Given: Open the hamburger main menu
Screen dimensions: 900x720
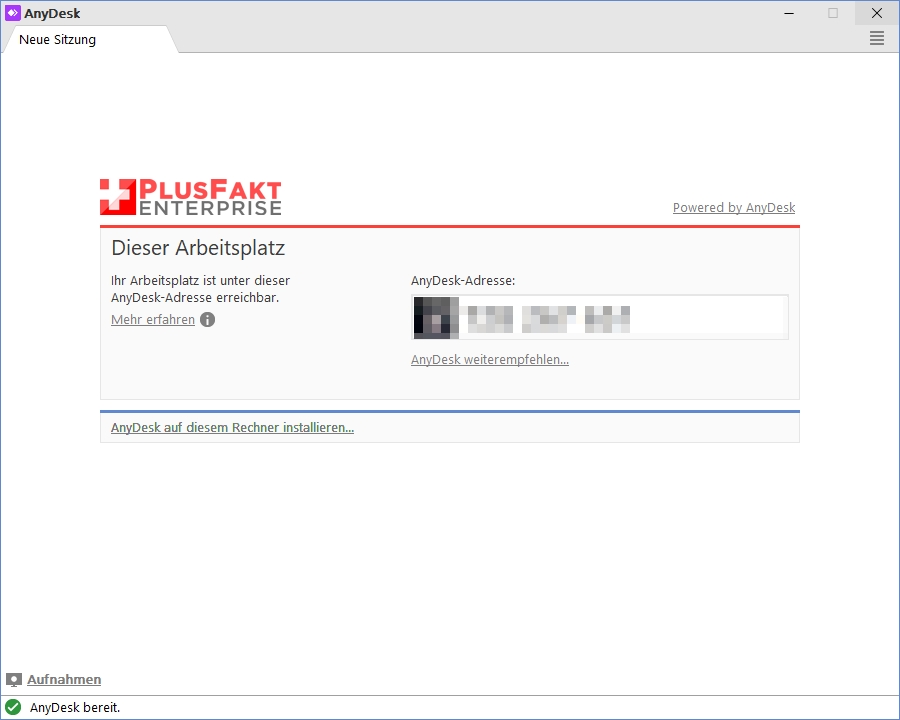Looking at the screenshot, I should [x=876, y=38].
